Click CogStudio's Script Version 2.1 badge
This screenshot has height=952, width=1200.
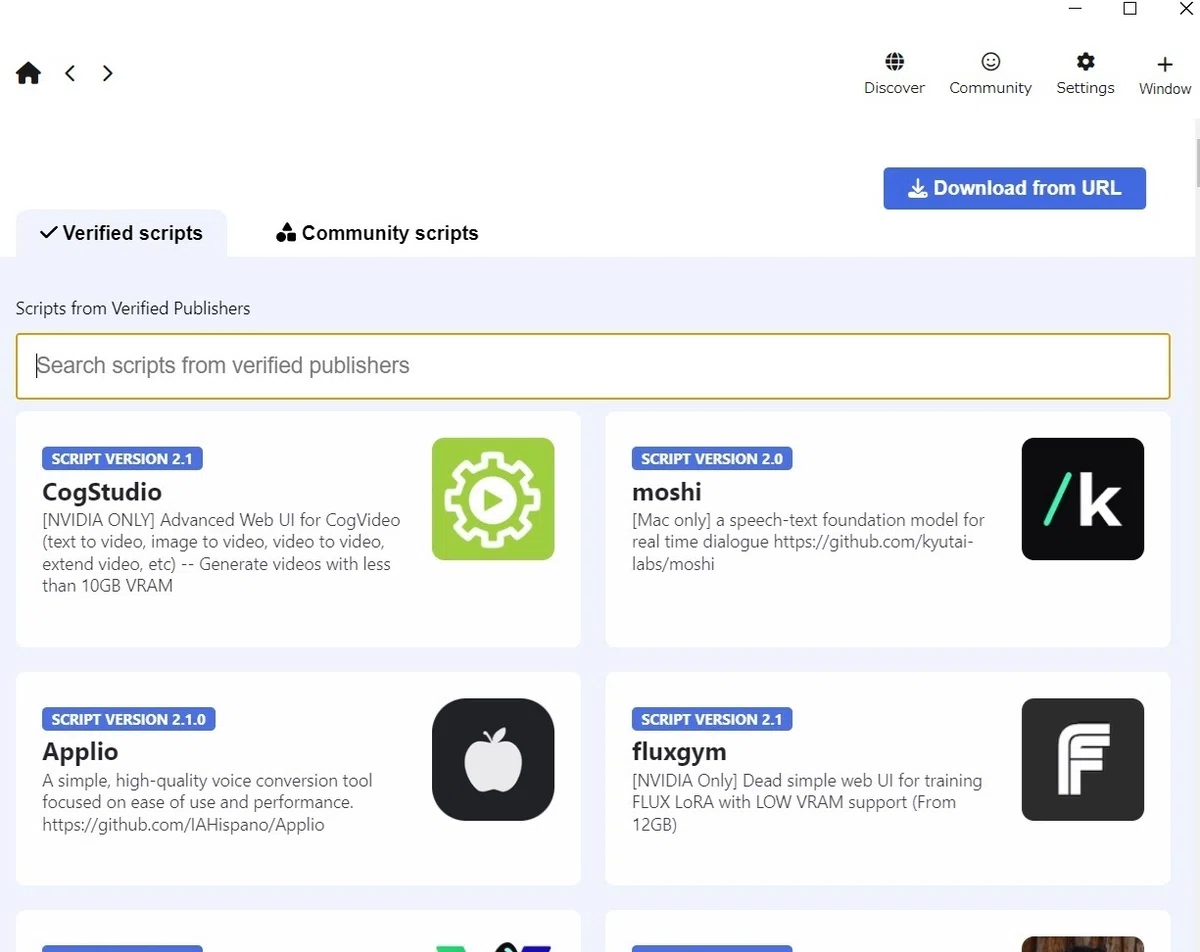coord(123,459)
